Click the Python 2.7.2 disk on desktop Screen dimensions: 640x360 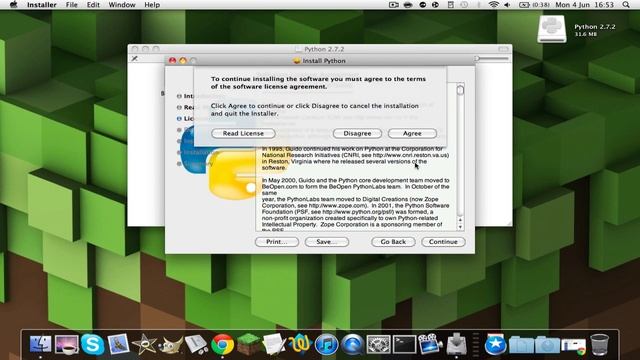click(x=551, y=29)
